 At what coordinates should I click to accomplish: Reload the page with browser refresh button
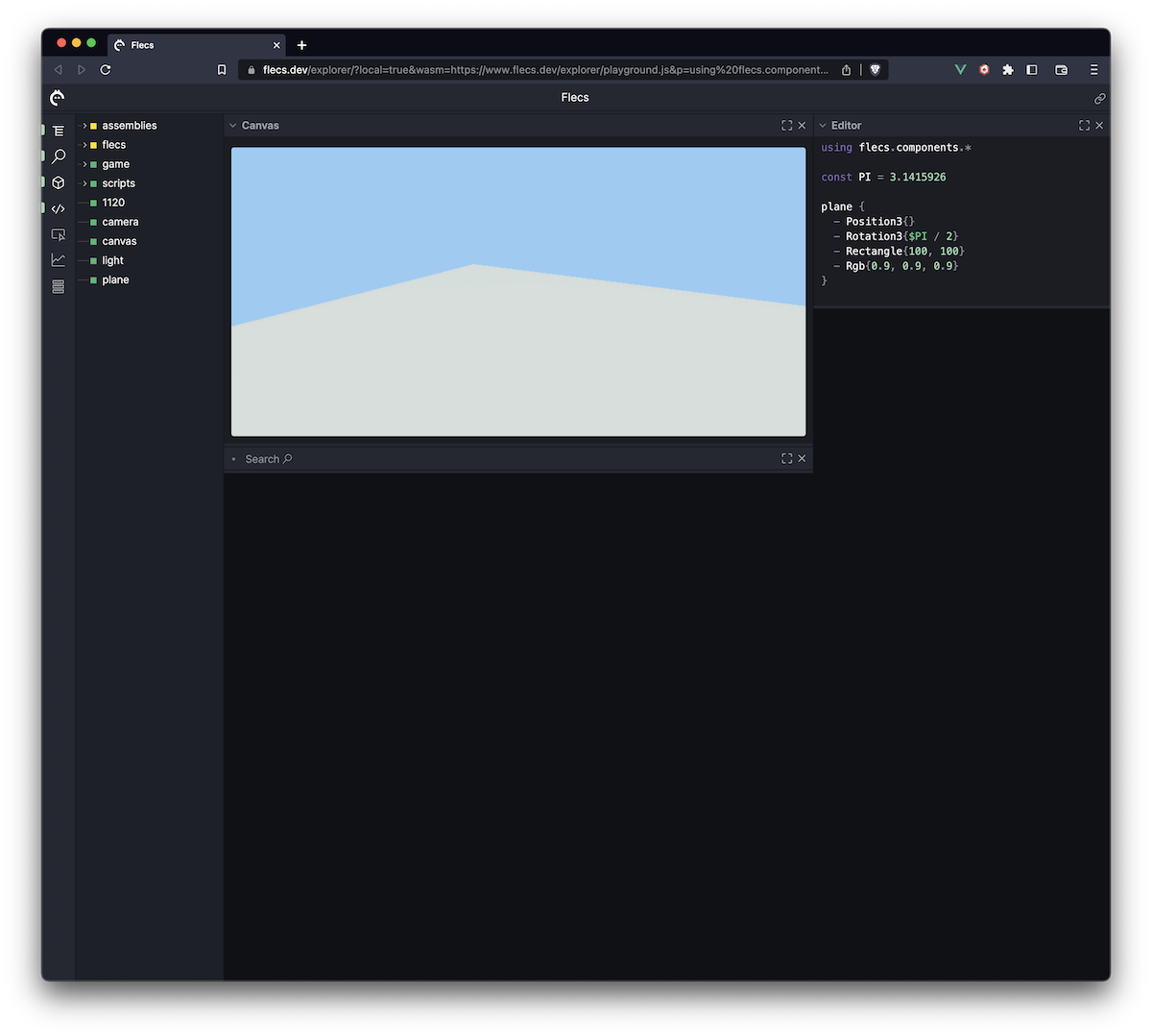[x=106, y=70]
